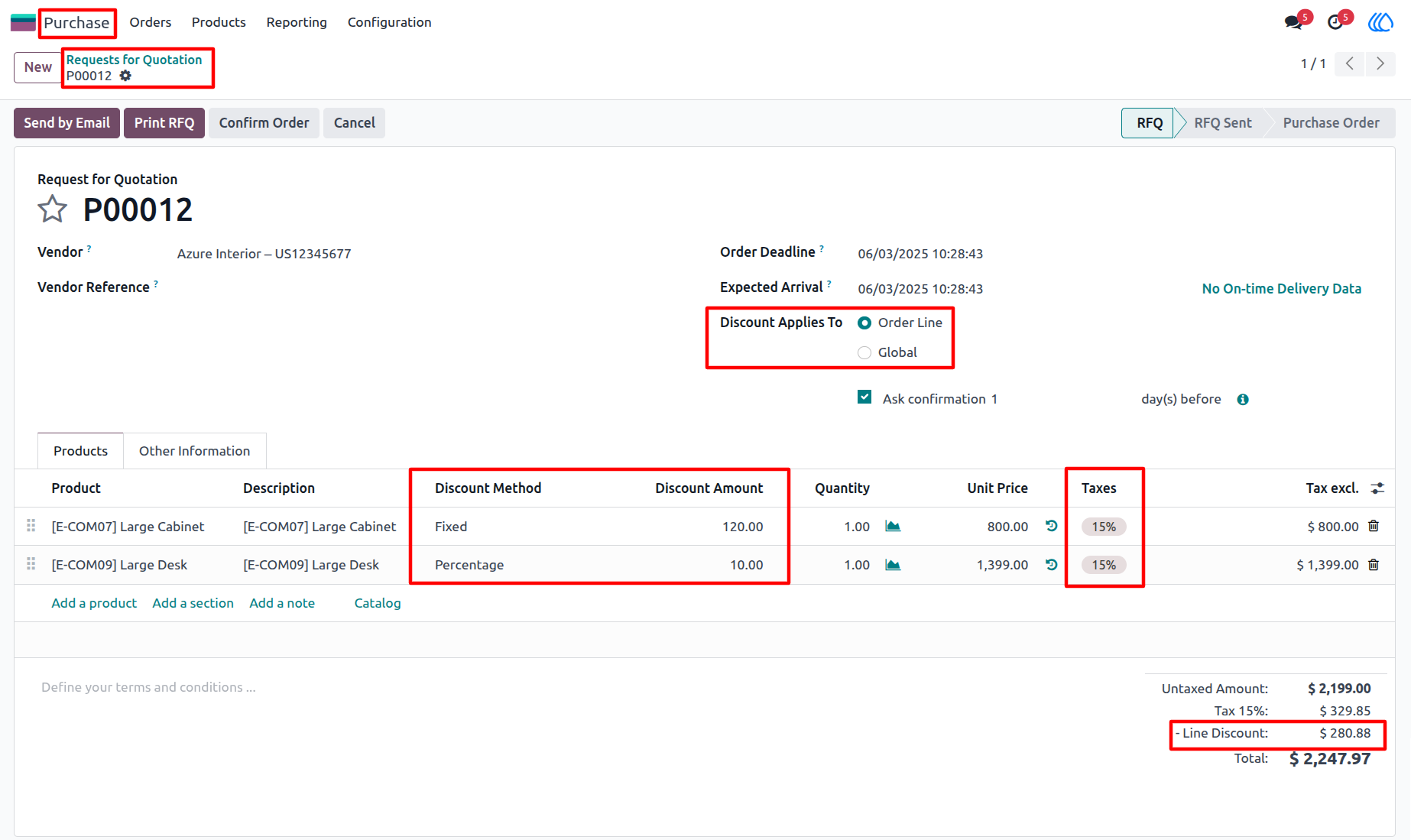The height and width of the screenshot is (840, 1411).
Task: Delete the Large Cabinet order line
Action: coord(1374,526)
